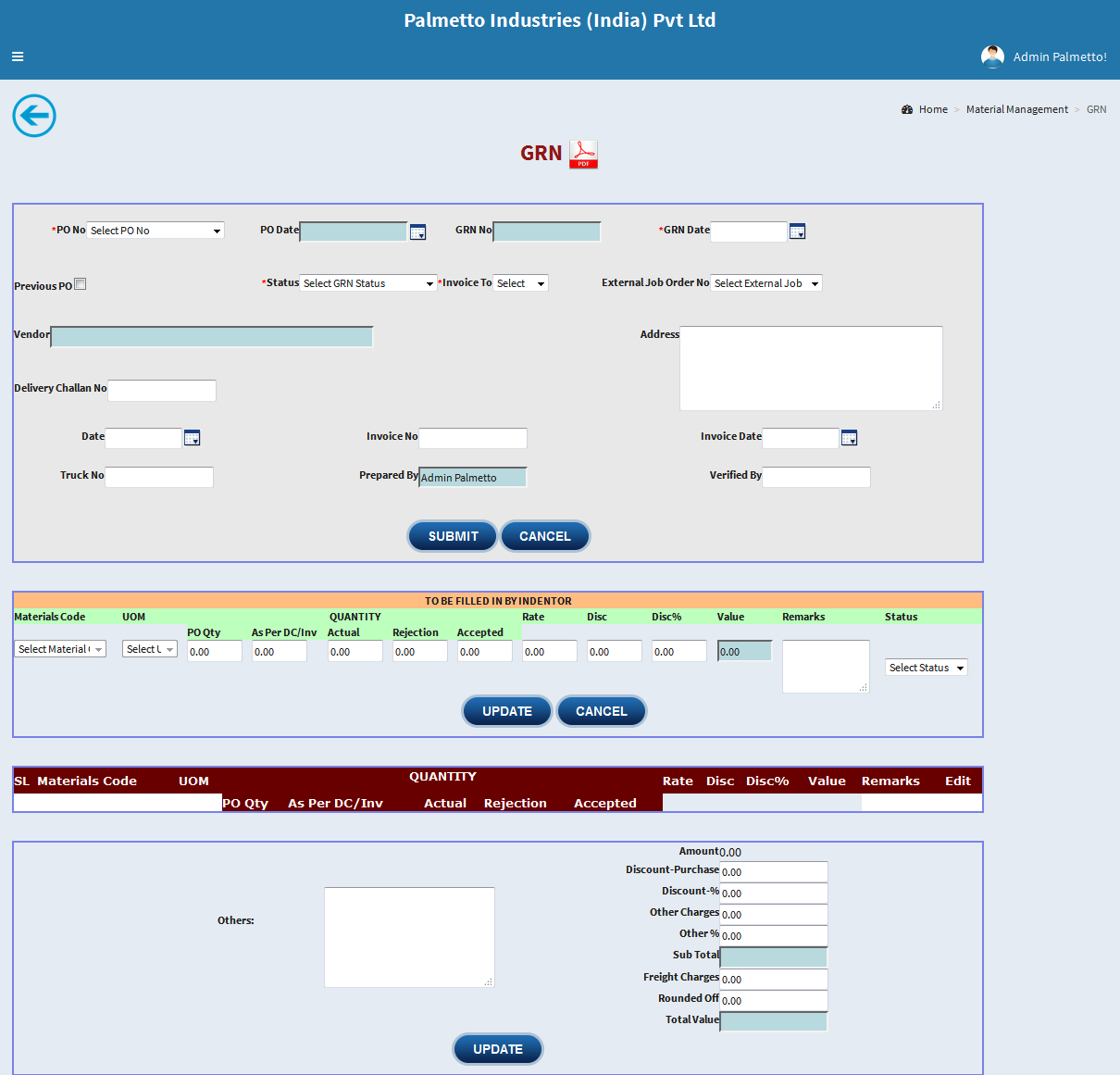Tick the Previous PO checkbox
This screenshot has height=1075, width=1120.
click(x=81, y=284)
